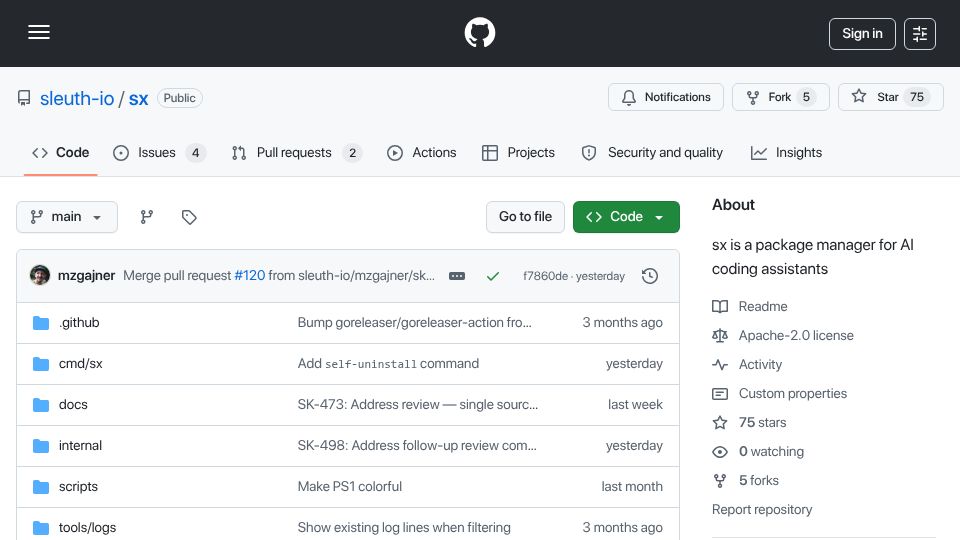The height and width of the screenshot is (540, 960).
Task: View branches via the branch icon
Action: tap(146, 217)
